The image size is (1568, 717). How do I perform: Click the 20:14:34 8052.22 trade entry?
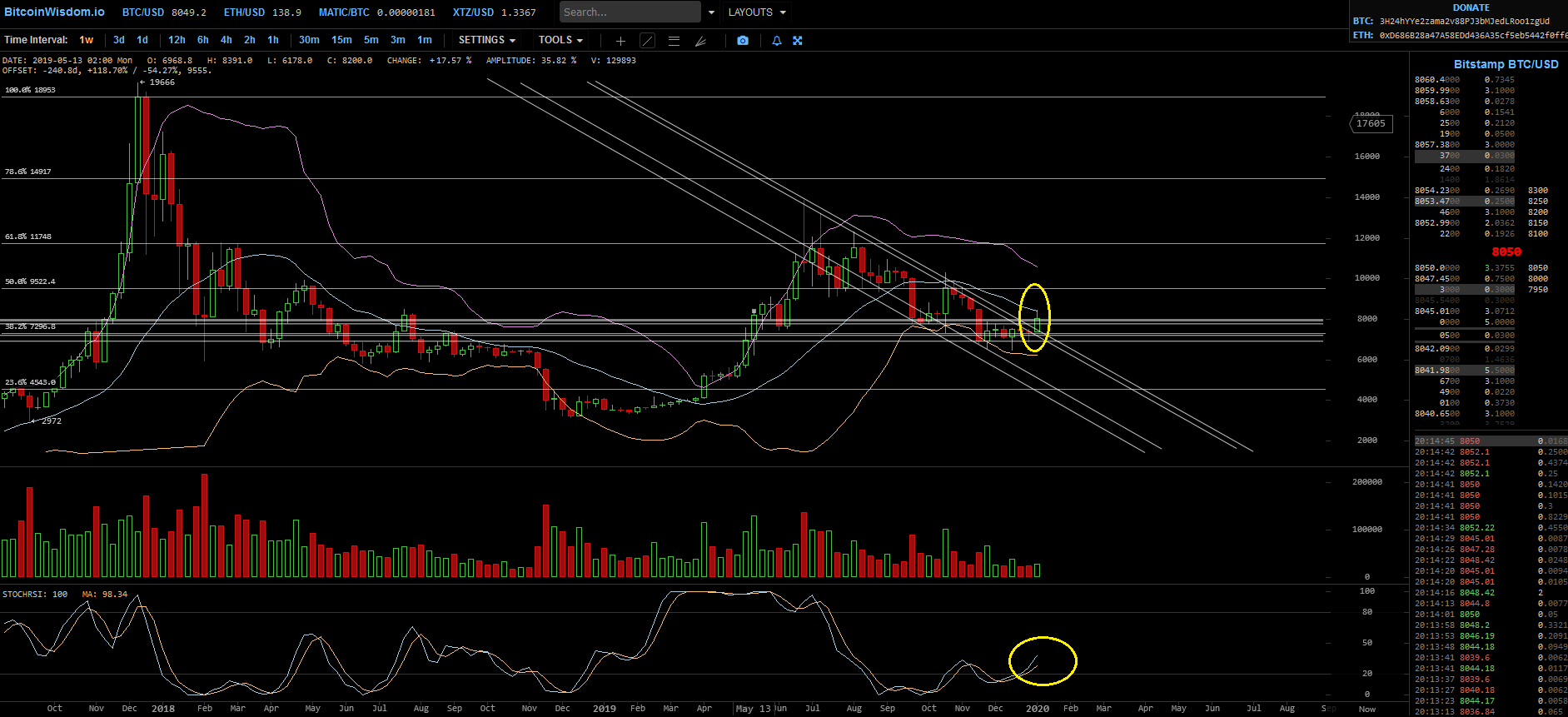point(1491,528)
